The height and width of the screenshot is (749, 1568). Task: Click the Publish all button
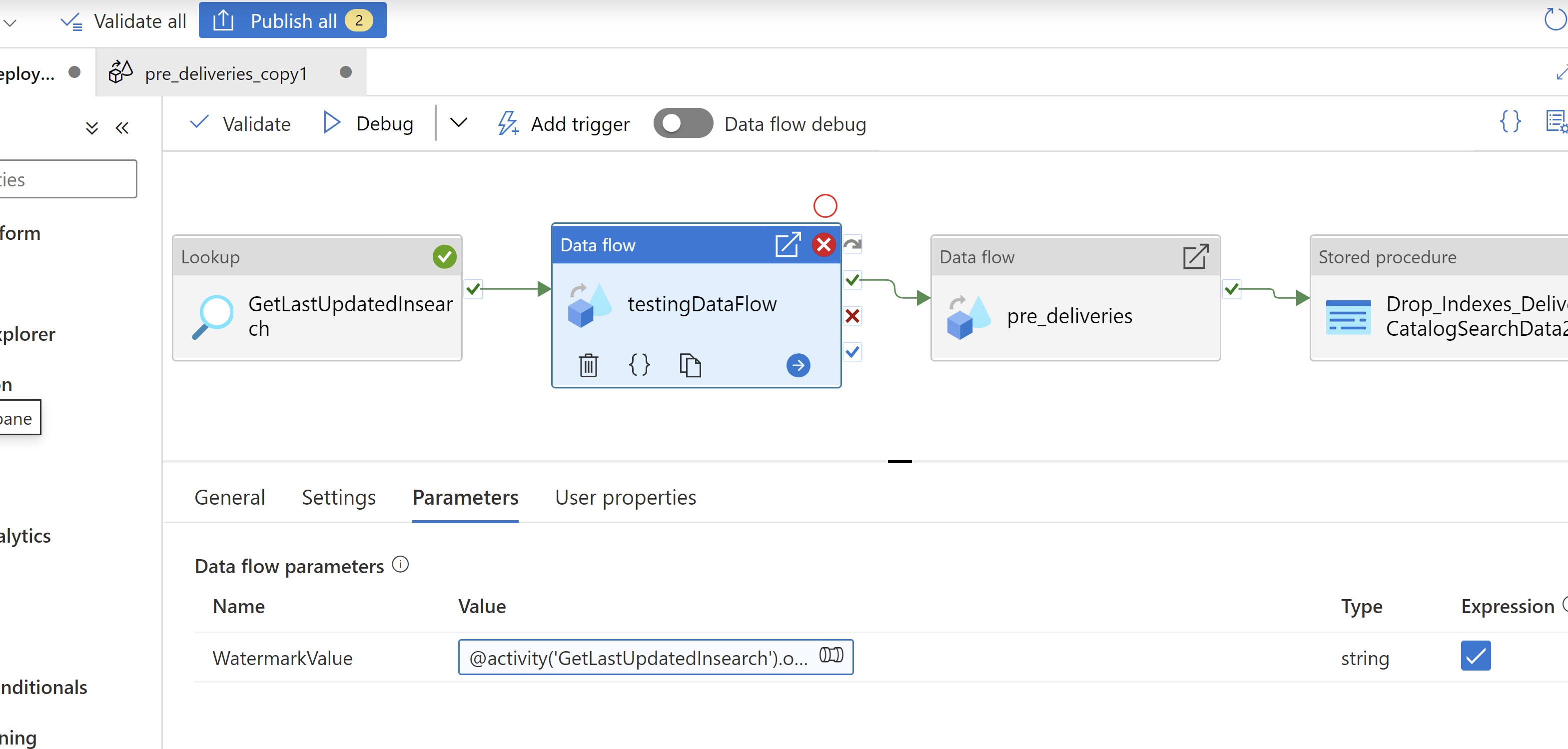point(292,20)
